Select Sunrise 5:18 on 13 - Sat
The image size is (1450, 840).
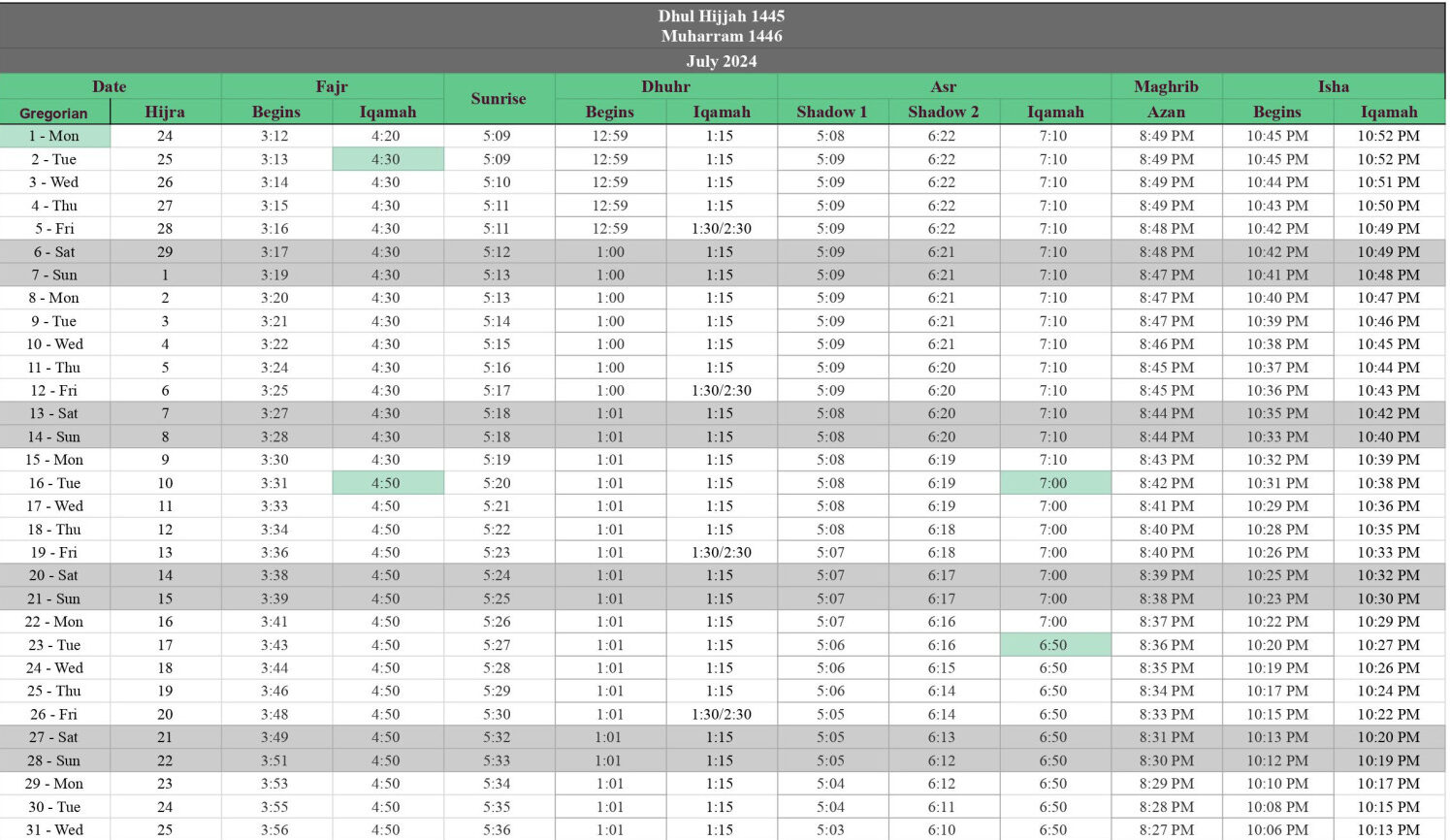(499, 413)
